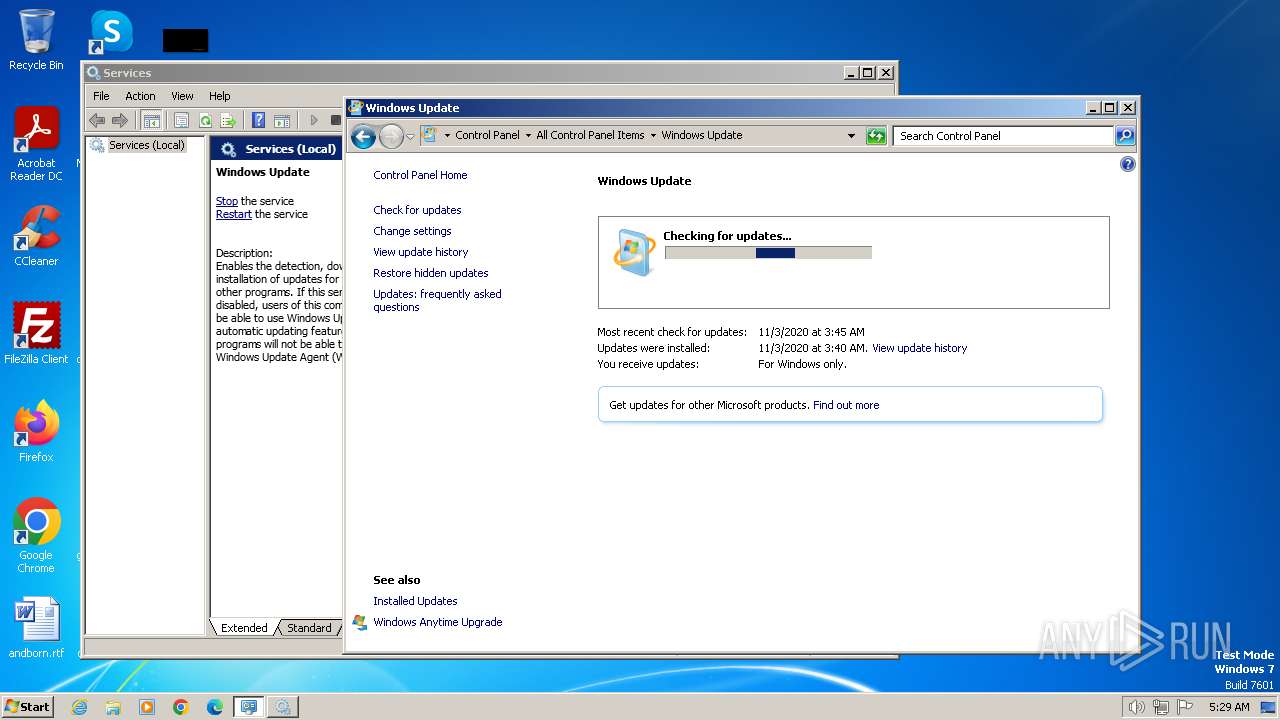
Task: Click the Checking for updates progress bar
Action: coord(768,253)
